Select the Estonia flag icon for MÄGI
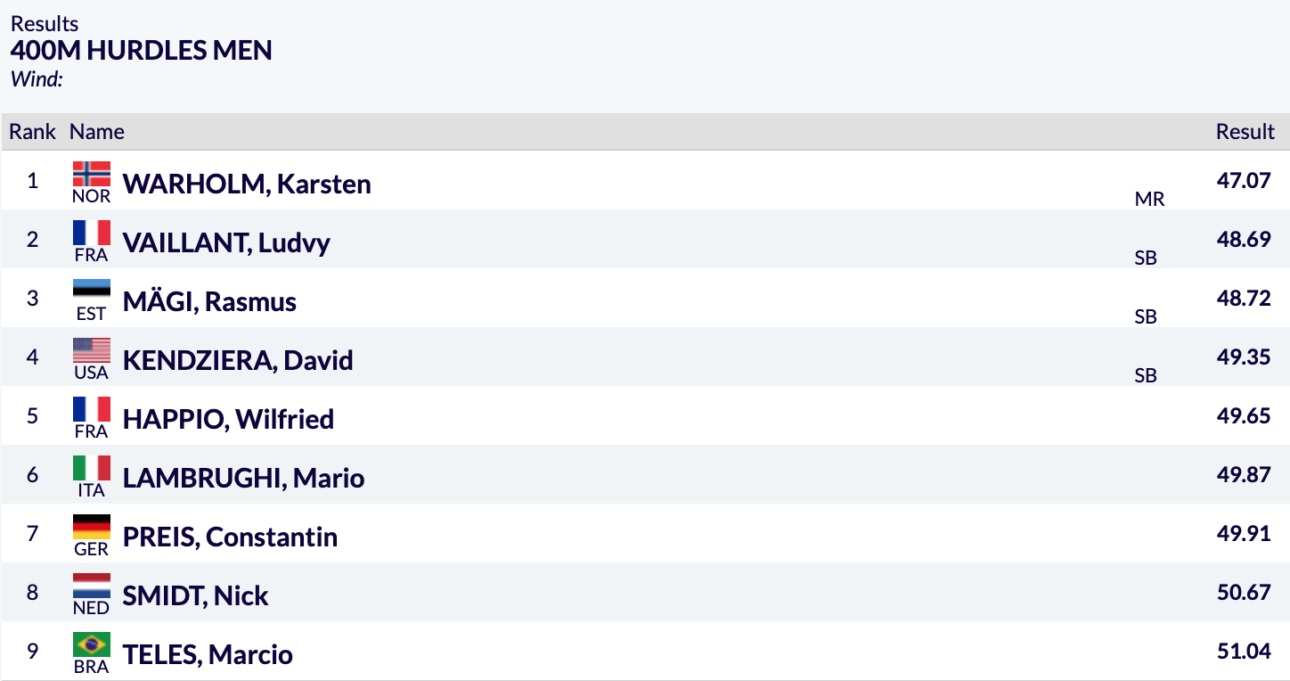 pyautogui.click(x=91, y=292)
